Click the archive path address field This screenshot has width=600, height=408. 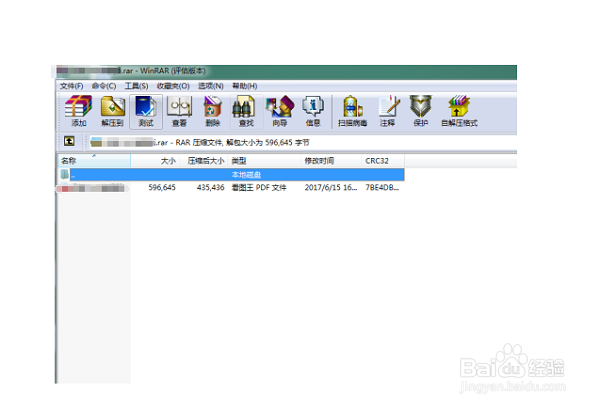302,143
